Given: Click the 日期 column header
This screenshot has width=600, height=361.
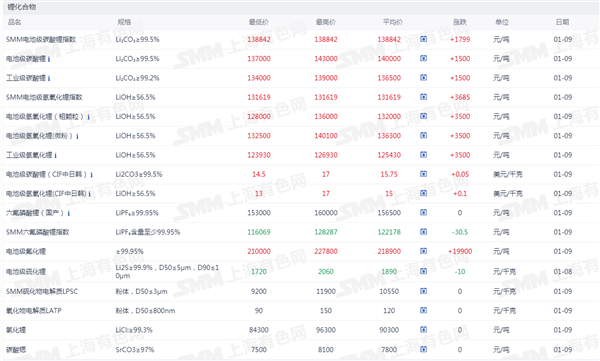Looking at the screenshot, I should coord(562,22).
